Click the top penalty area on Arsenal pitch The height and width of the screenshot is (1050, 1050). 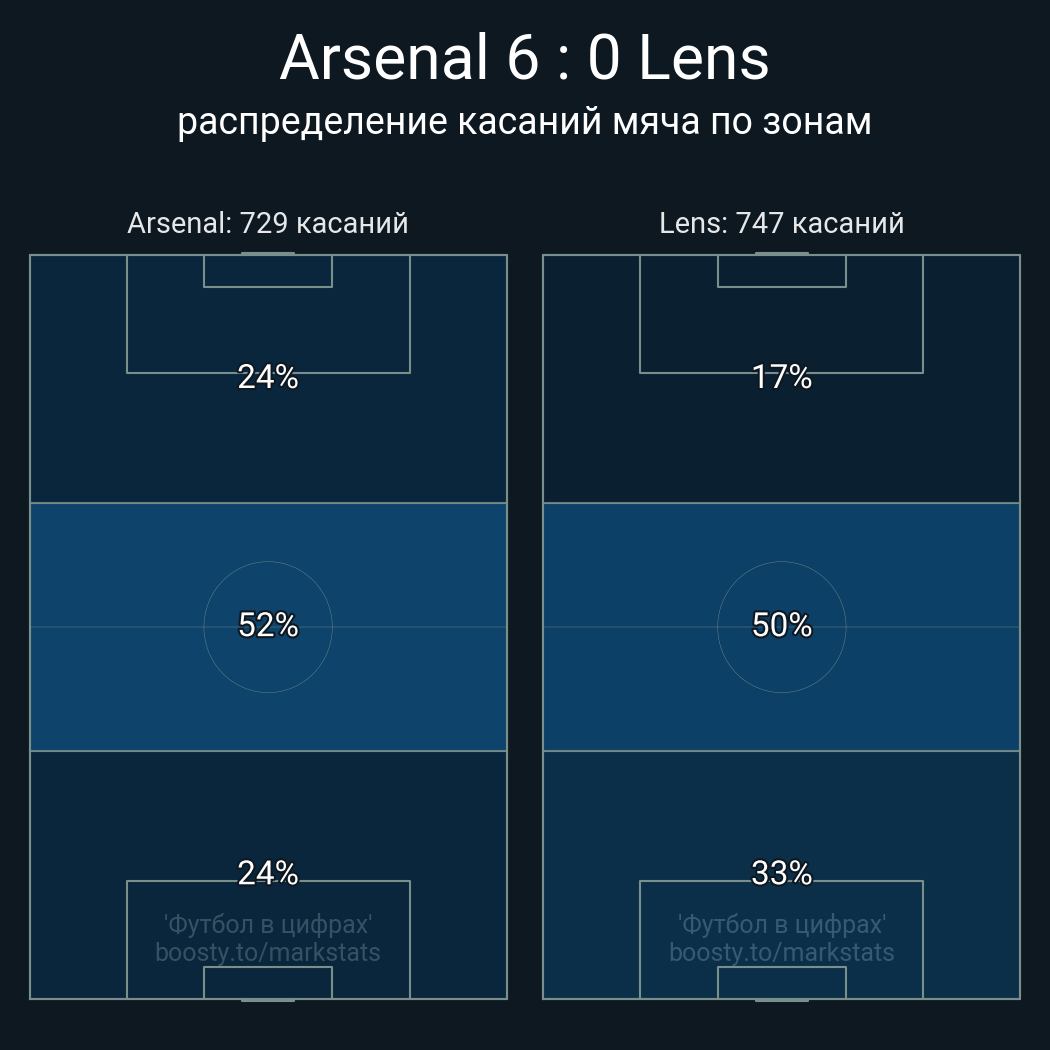point(268,330)
